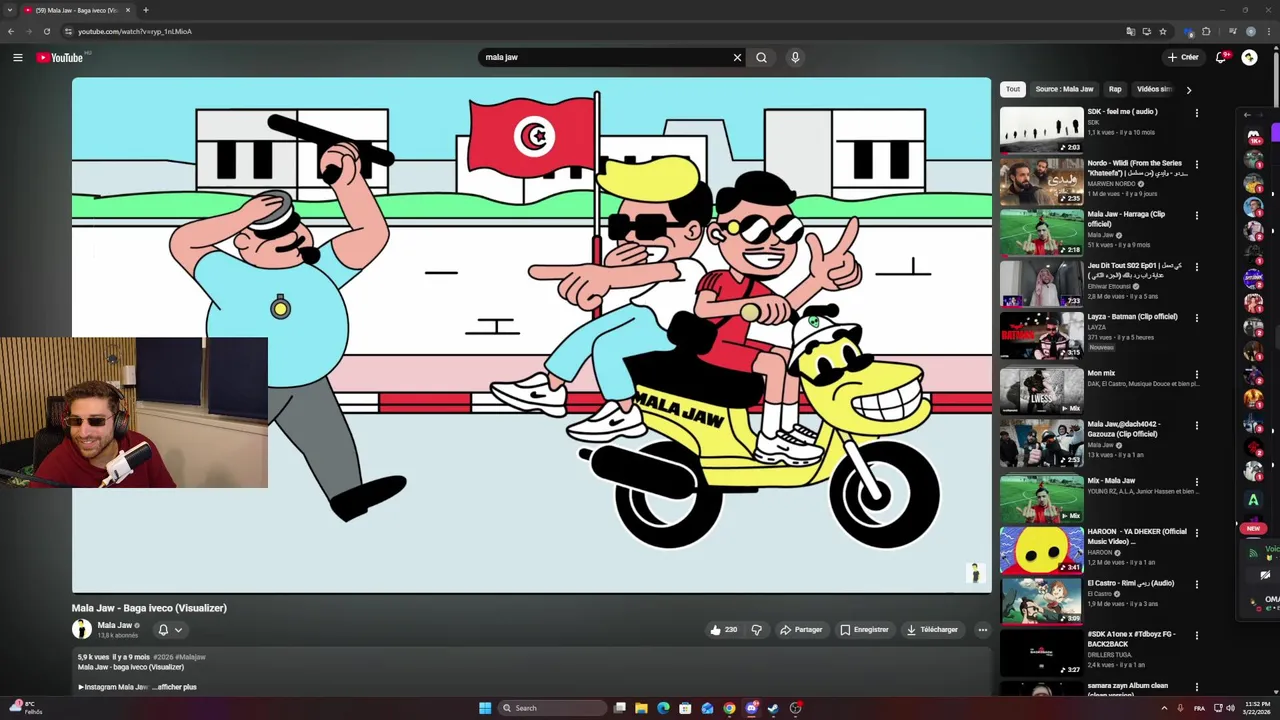Select the Tout filter chip
Screen dimensions: 1280x720
(1013, 89)
